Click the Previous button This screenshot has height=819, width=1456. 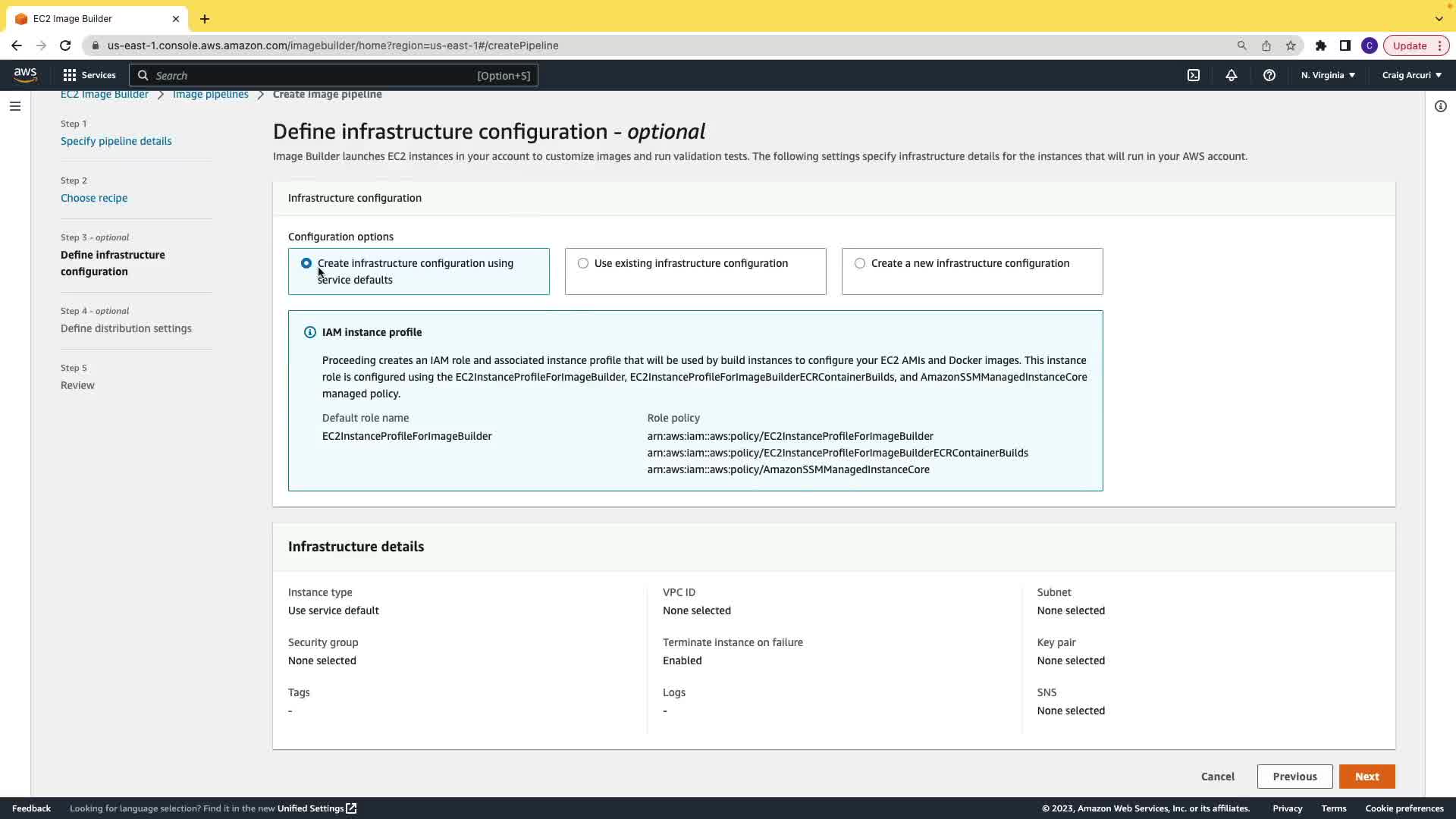pyautogui.click(x=1294, y=777)
